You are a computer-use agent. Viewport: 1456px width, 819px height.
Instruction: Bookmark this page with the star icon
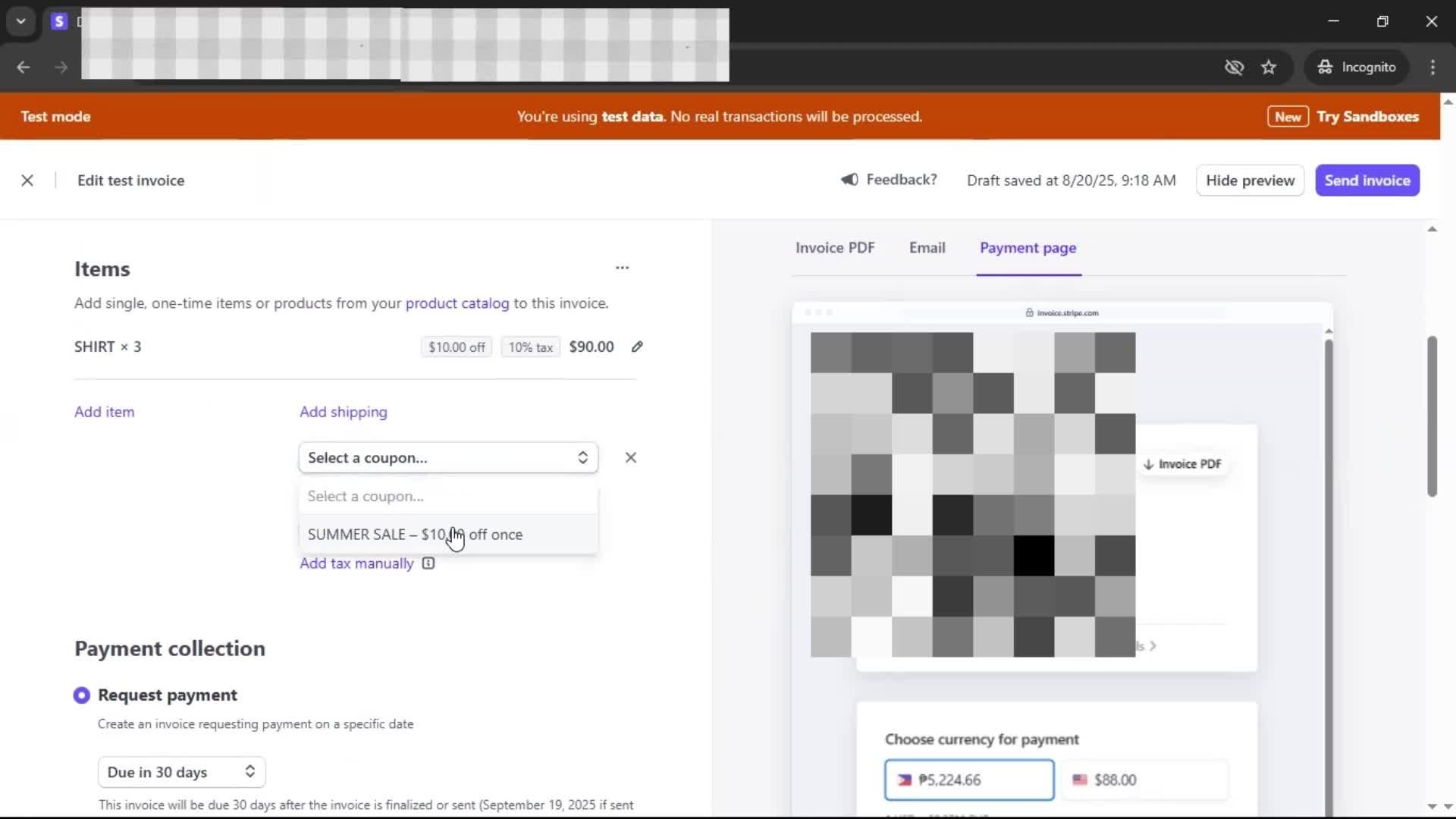[1269, 67]
